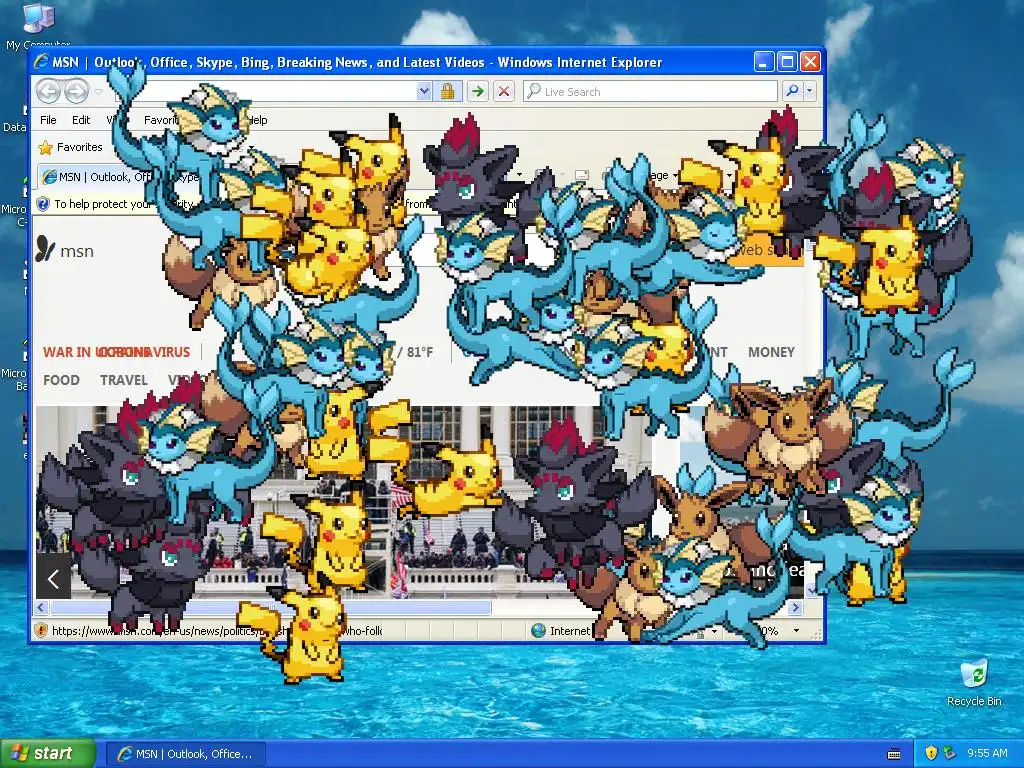Screen dimensions: 1024x768
Task: Click the MSN taskbar window button
Action: tap(185, 754)
